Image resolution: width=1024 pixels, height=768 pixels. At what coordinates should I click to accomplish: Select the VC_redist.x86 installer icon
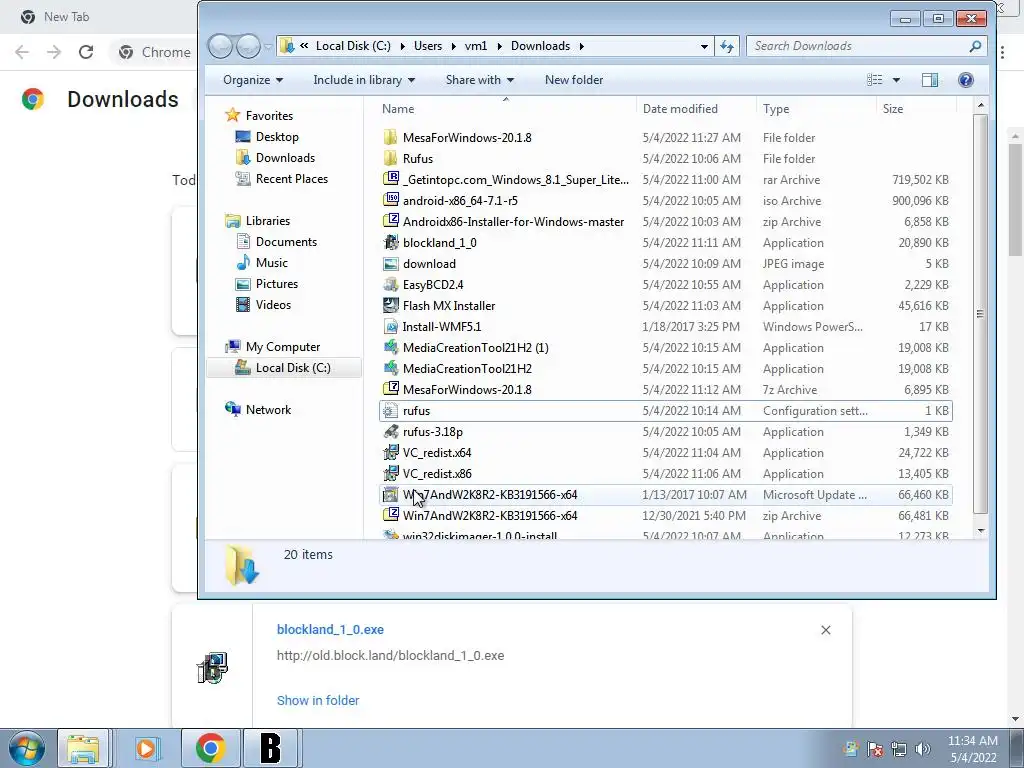390,473
